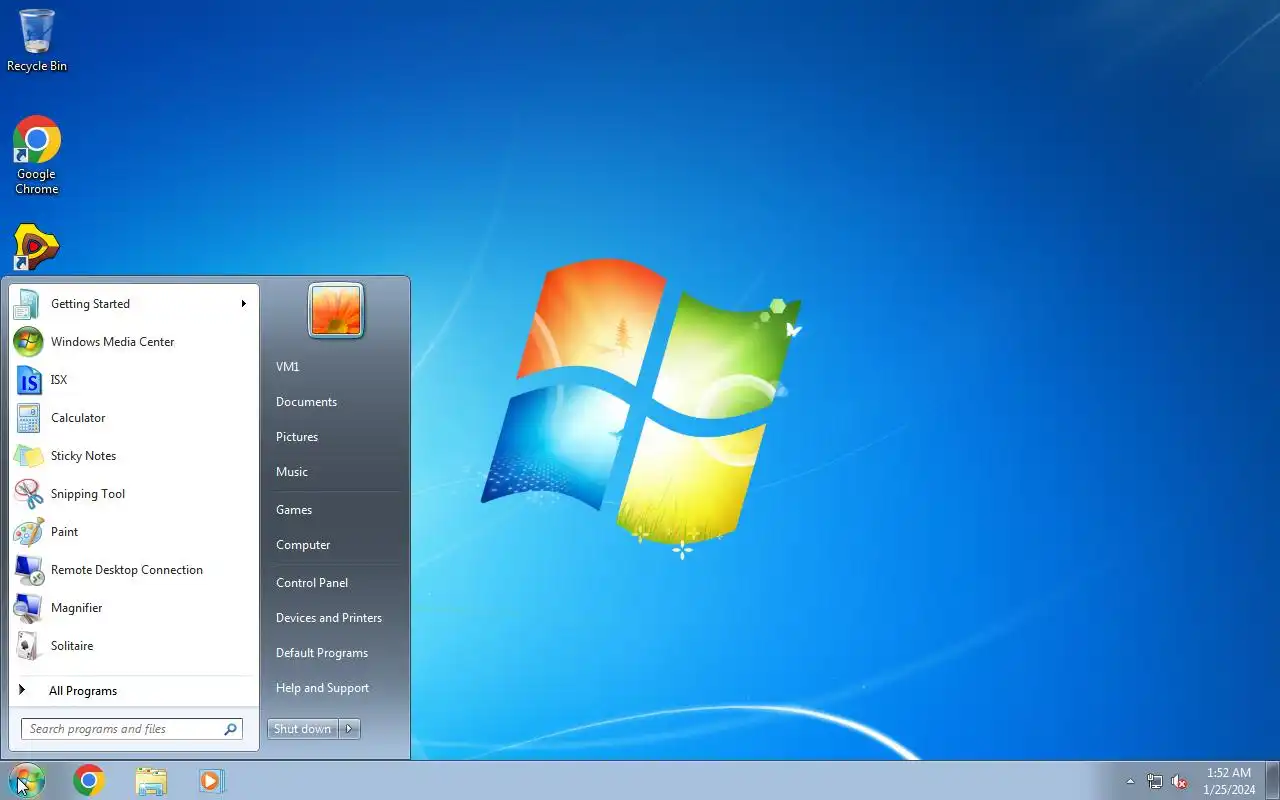
Task: Click the Paint label text
Action: tap(65, 532)
